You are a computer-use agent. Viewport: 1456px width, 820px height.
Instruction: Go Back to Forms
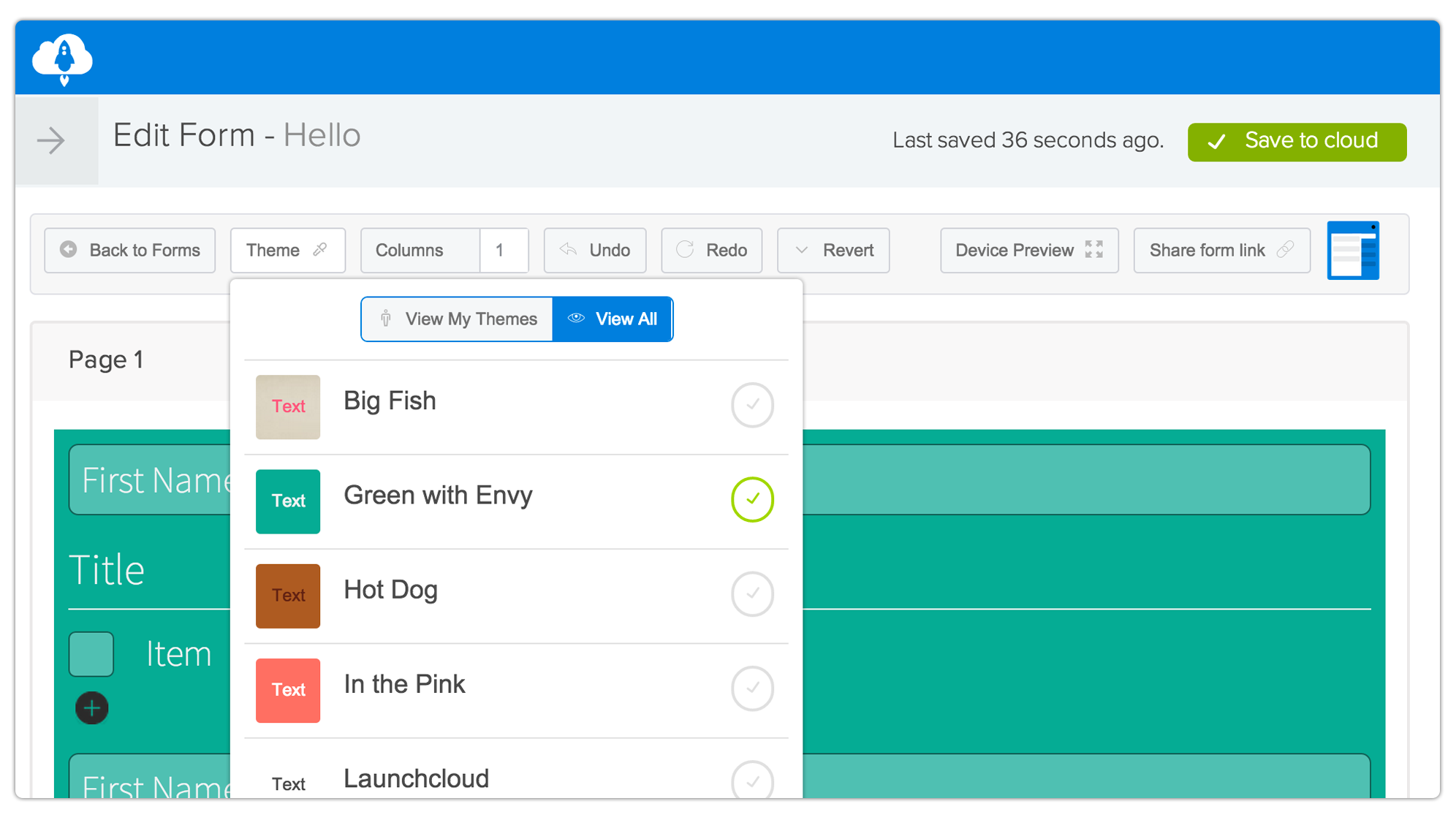(x=130, y=250)
